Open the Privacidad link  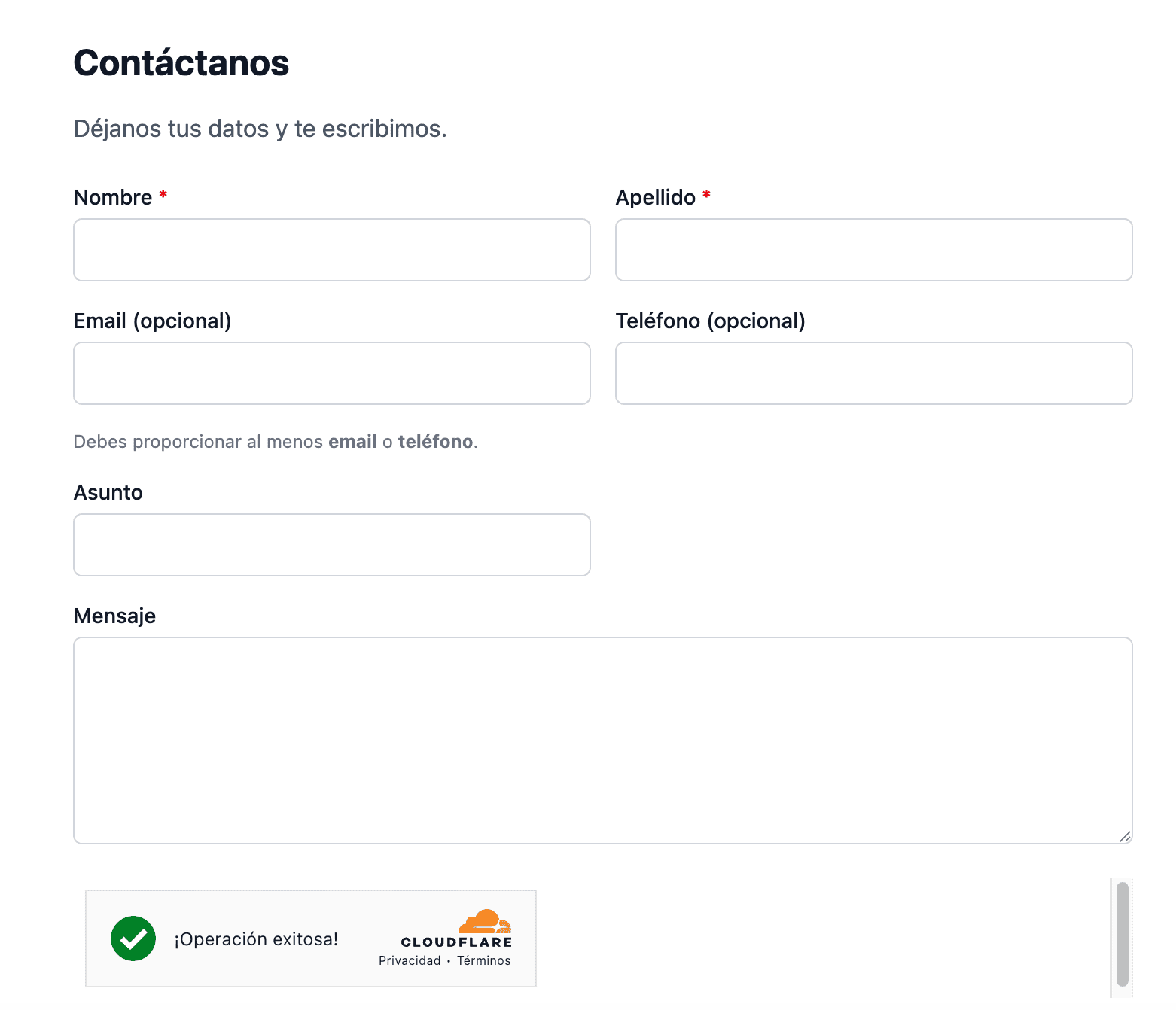click(x=410, y=960)
